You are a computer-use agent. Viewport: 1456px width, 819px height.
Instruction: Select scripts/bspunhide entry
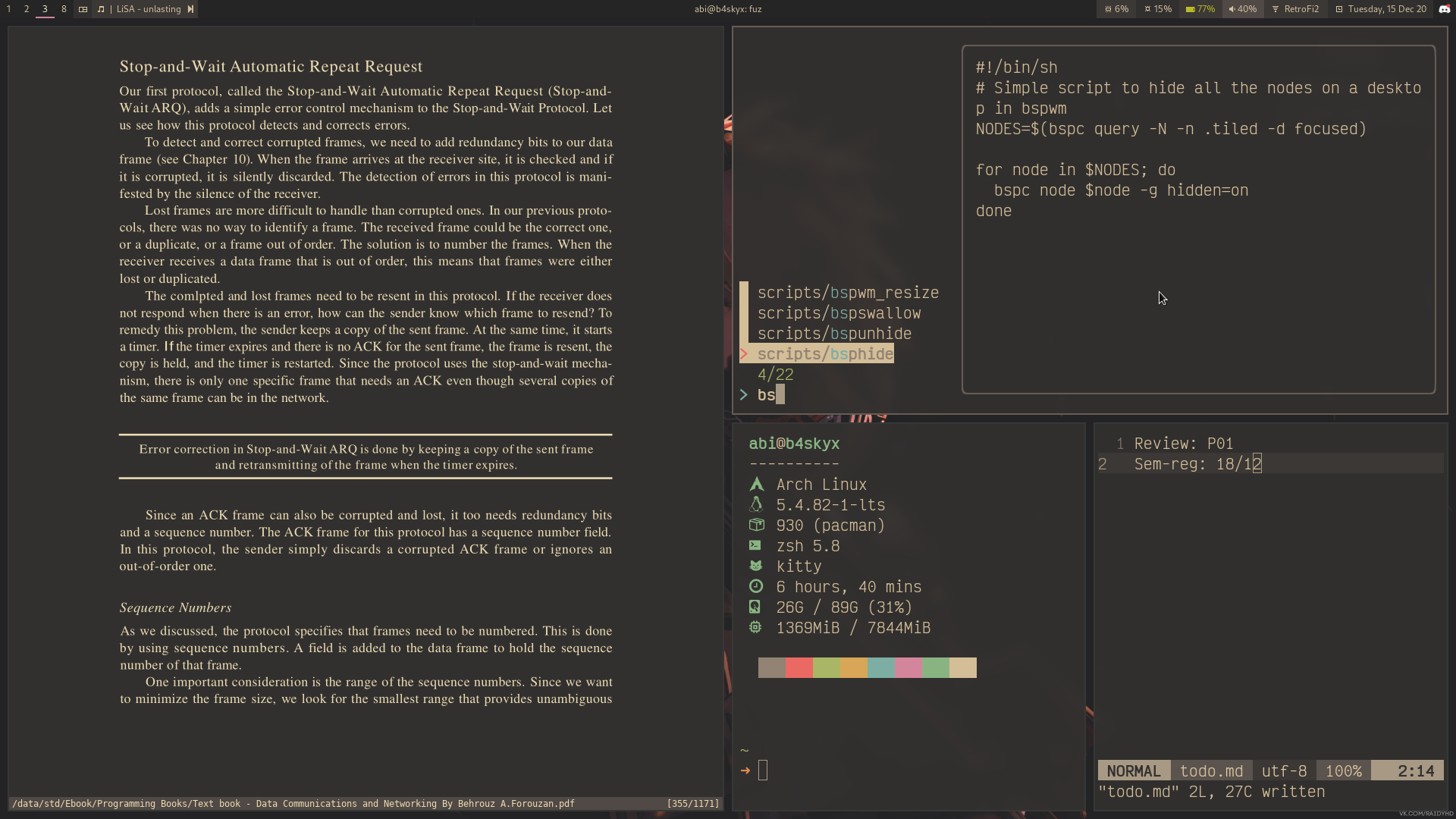(833, 334)
